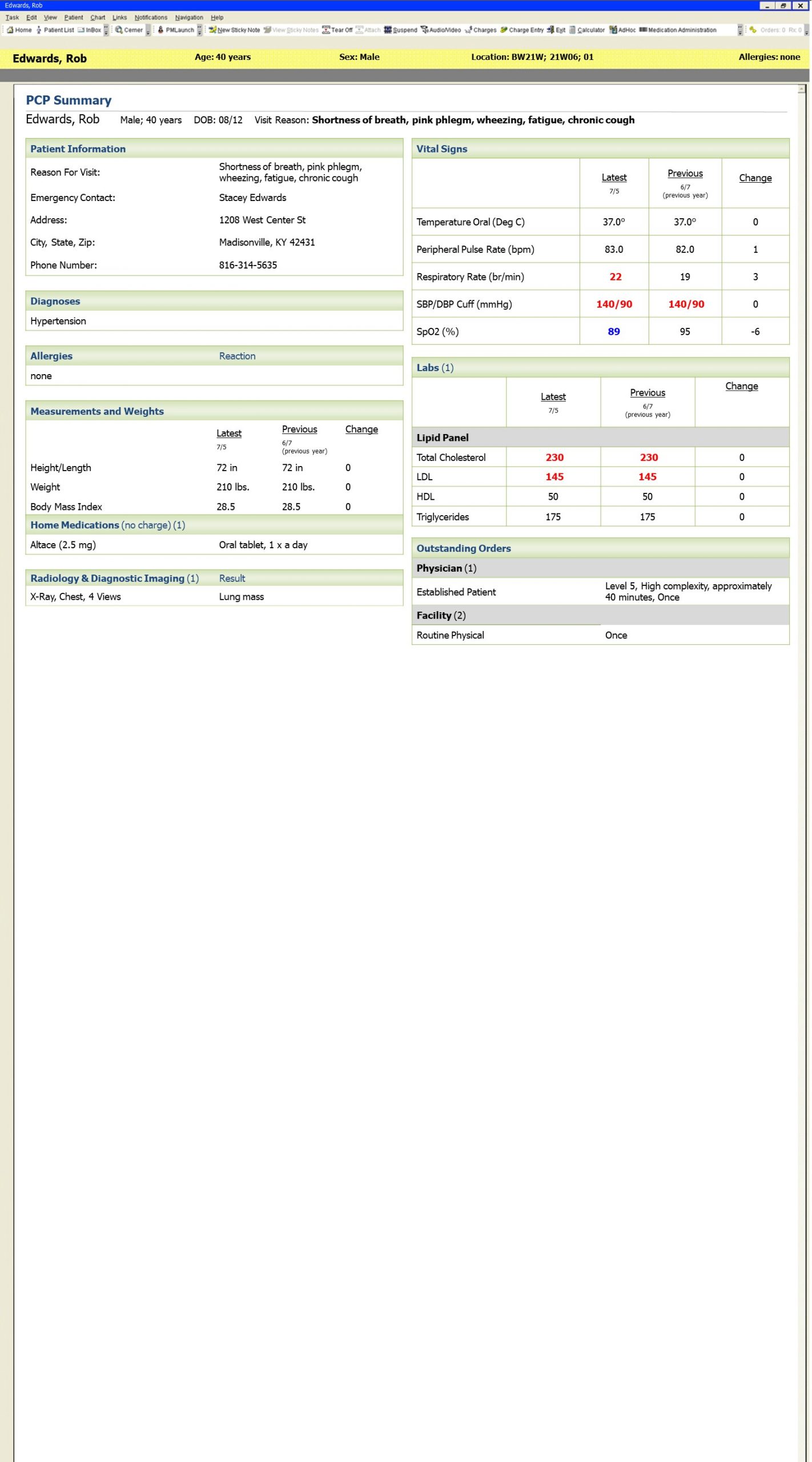This screenshot has height=1462, width=812.
Task: Open the View menu
Action: [50, 18]
